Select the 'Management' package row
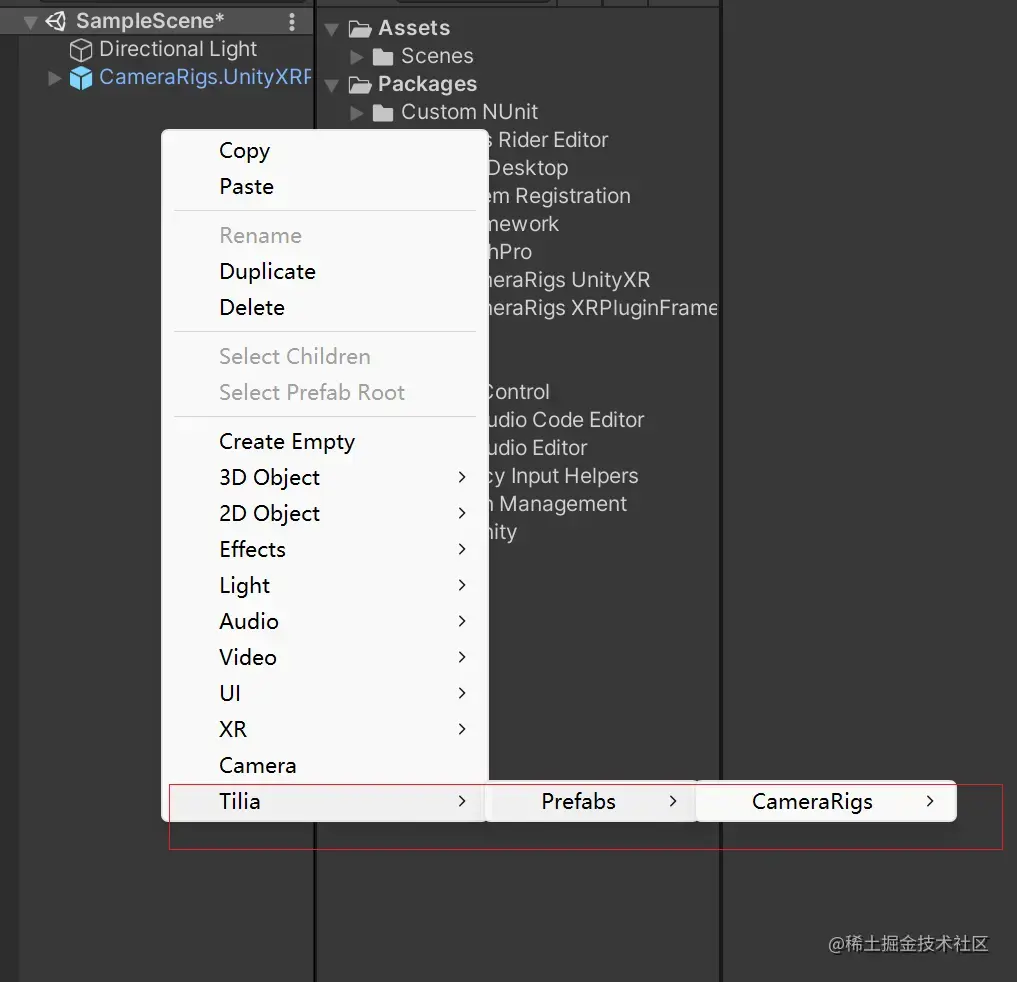The height and width of the screenshot is (982, 1017). point(558,504)
